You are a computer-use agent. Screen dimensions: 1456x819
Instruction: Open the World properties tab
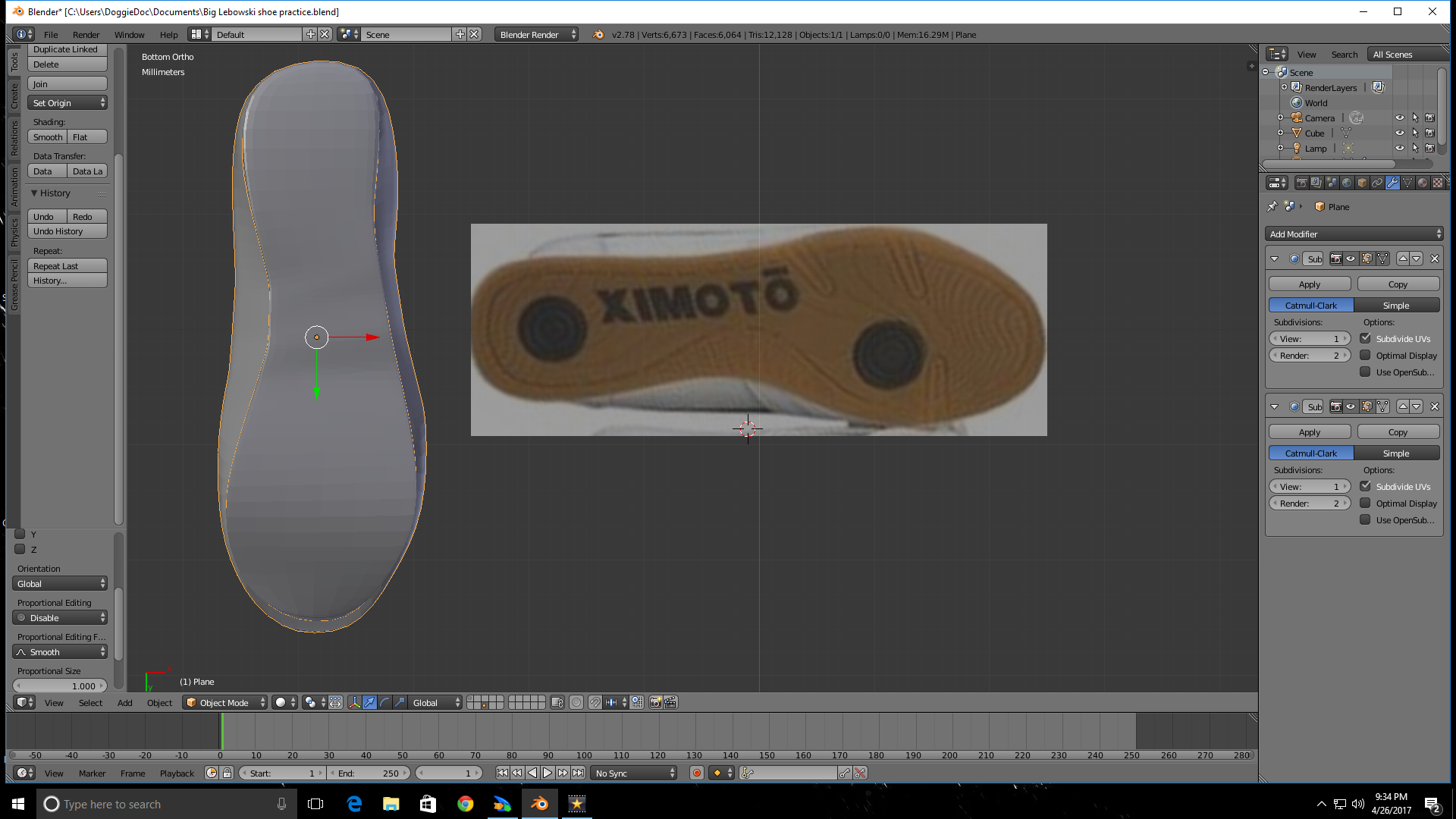pos(1347,183)
